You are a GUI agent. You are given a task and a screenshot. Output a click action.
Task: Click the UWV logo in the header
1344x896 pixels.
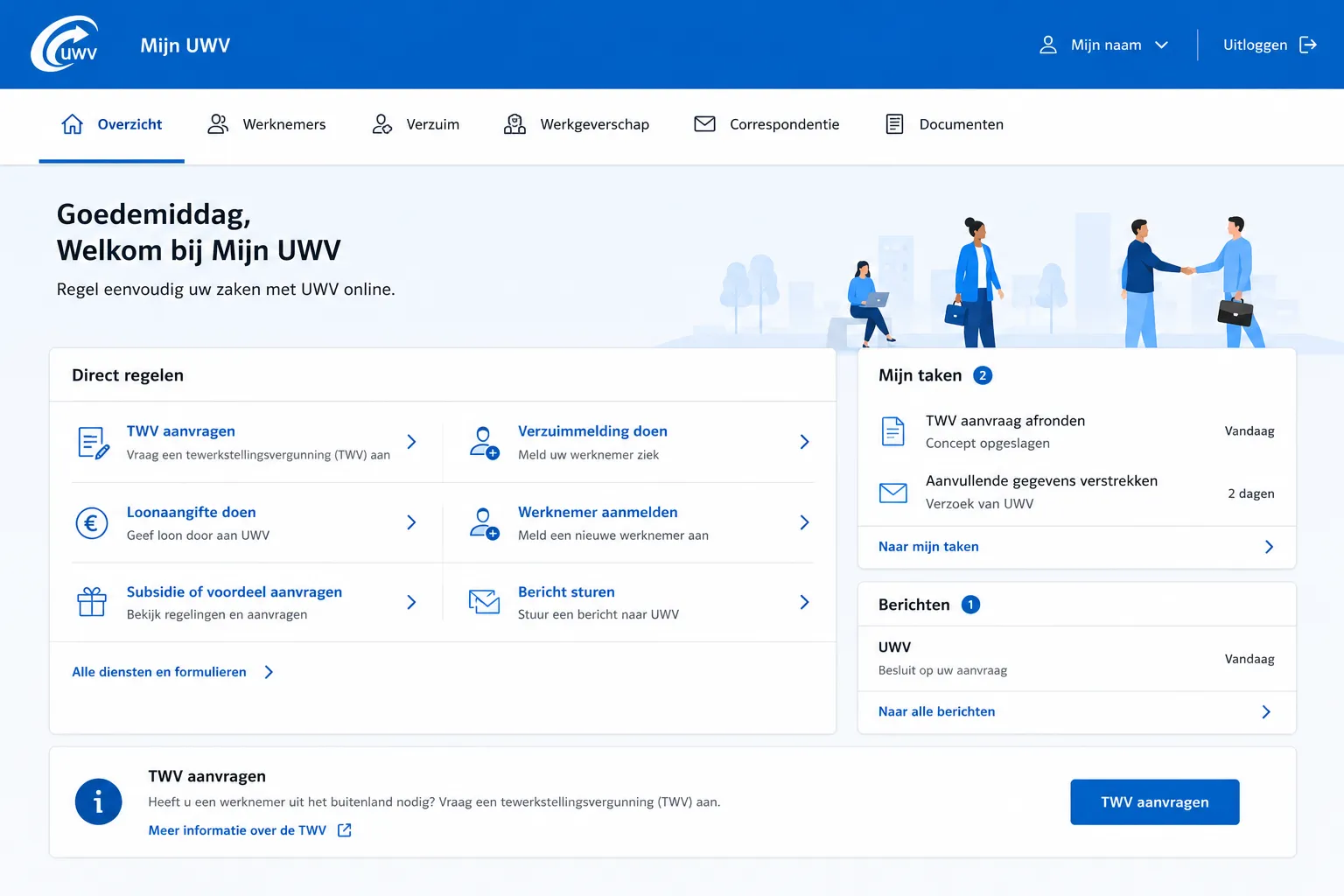(x=65, y=44)
